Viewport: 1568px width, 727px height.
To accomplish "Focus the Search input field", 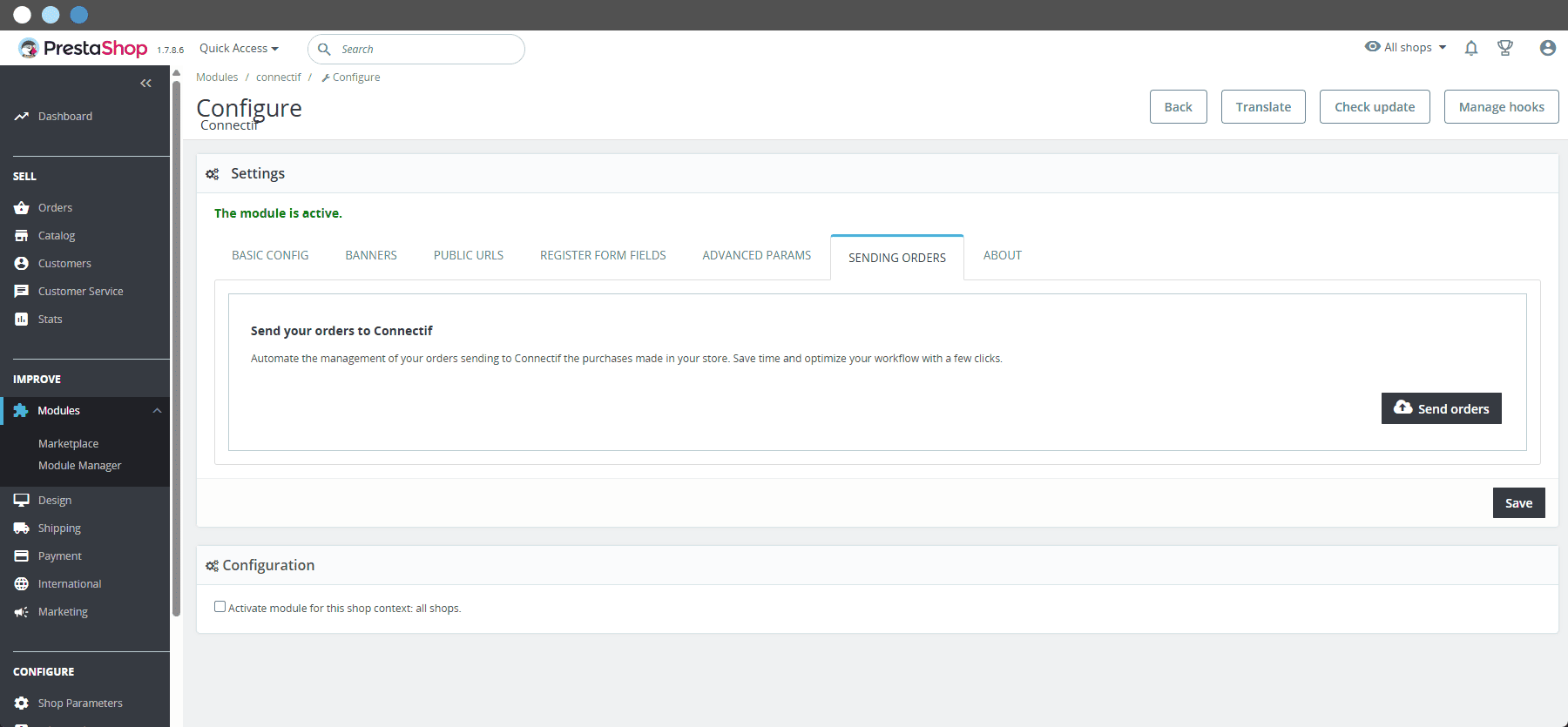I will pyautogui.click(x=416, y=50).
